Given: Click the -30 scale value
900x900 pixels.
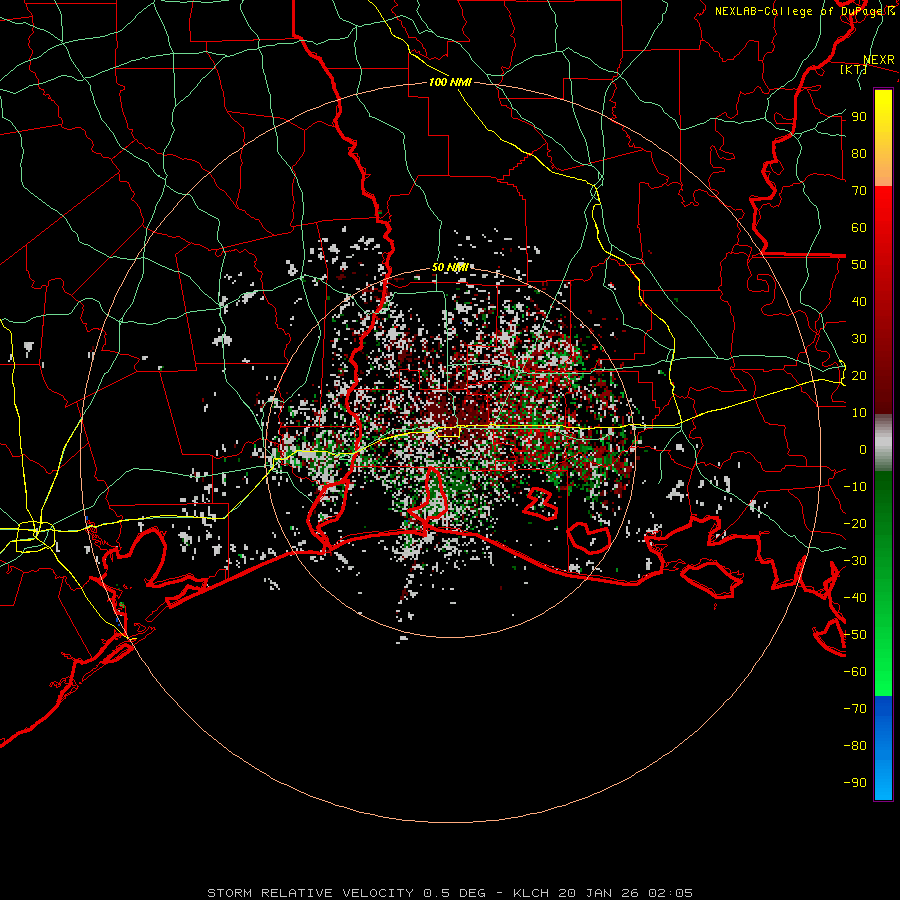Looking at the screenshot, I should coord(855,561).
